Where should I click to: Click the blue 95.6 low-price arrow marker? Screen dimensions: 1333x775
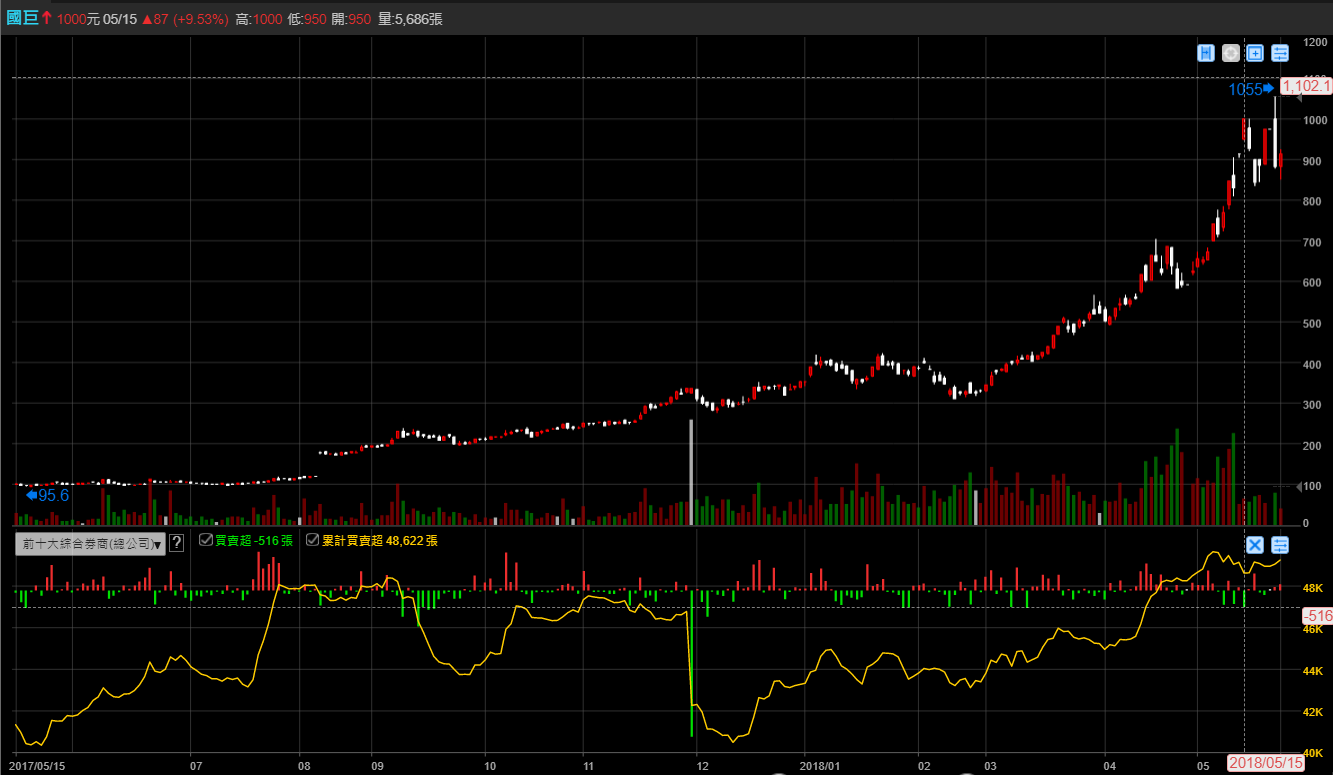pyautogui.click(x=47, y=495)
